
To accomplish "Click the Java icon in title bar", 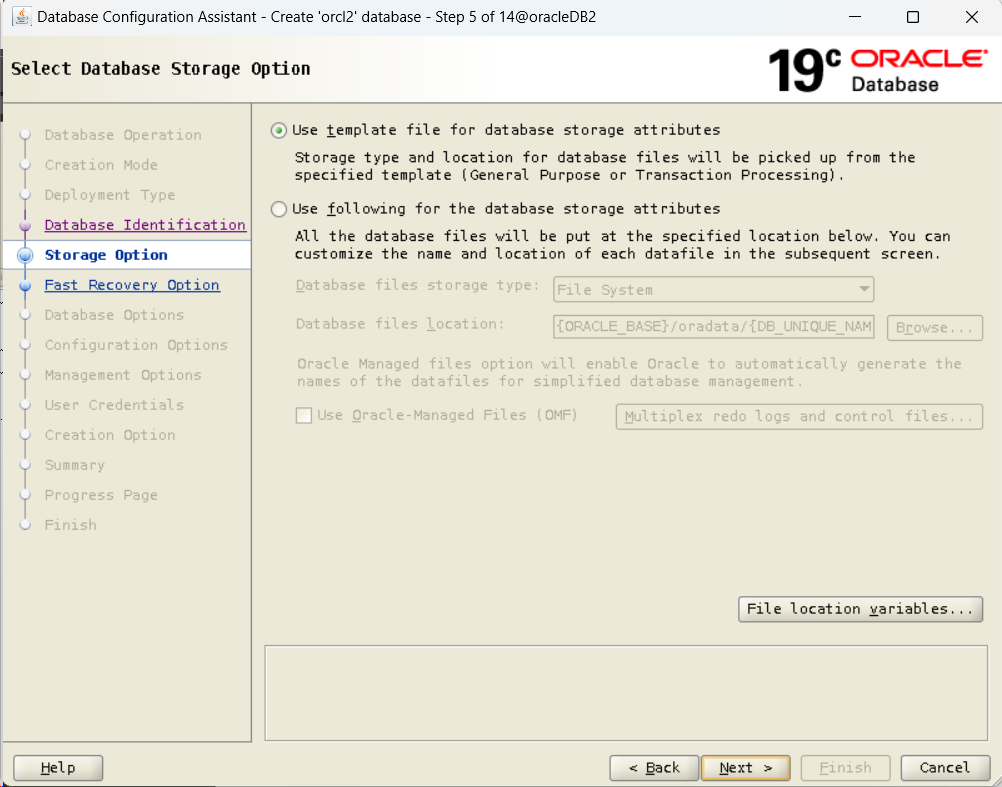I will [x=21, y=17].
